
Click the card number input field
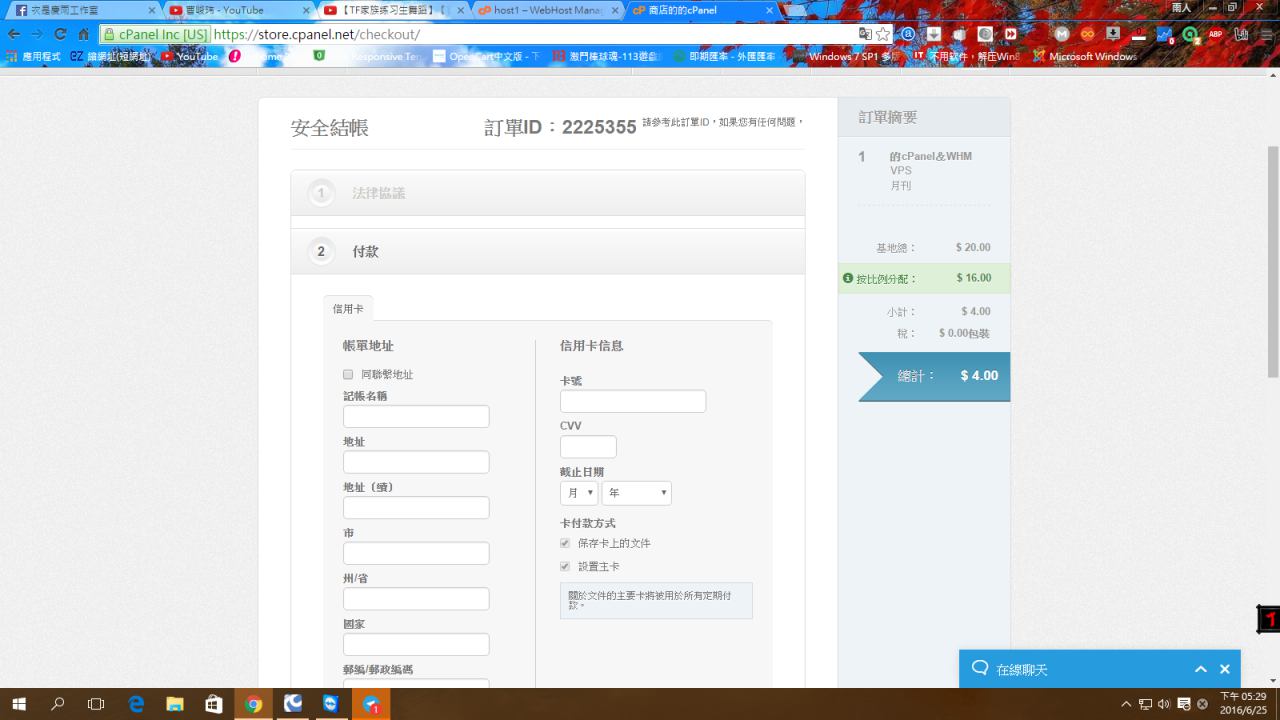coord(633,401)
